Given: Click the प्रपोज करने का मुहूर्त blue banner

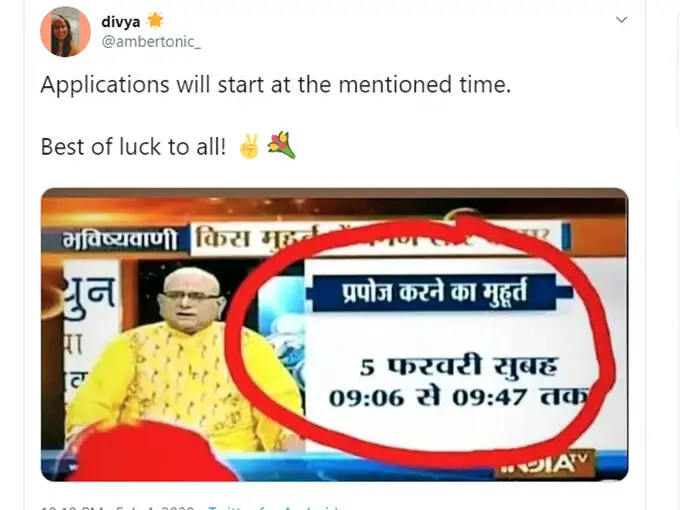Looking at the screenshot, I should point(435,293).
